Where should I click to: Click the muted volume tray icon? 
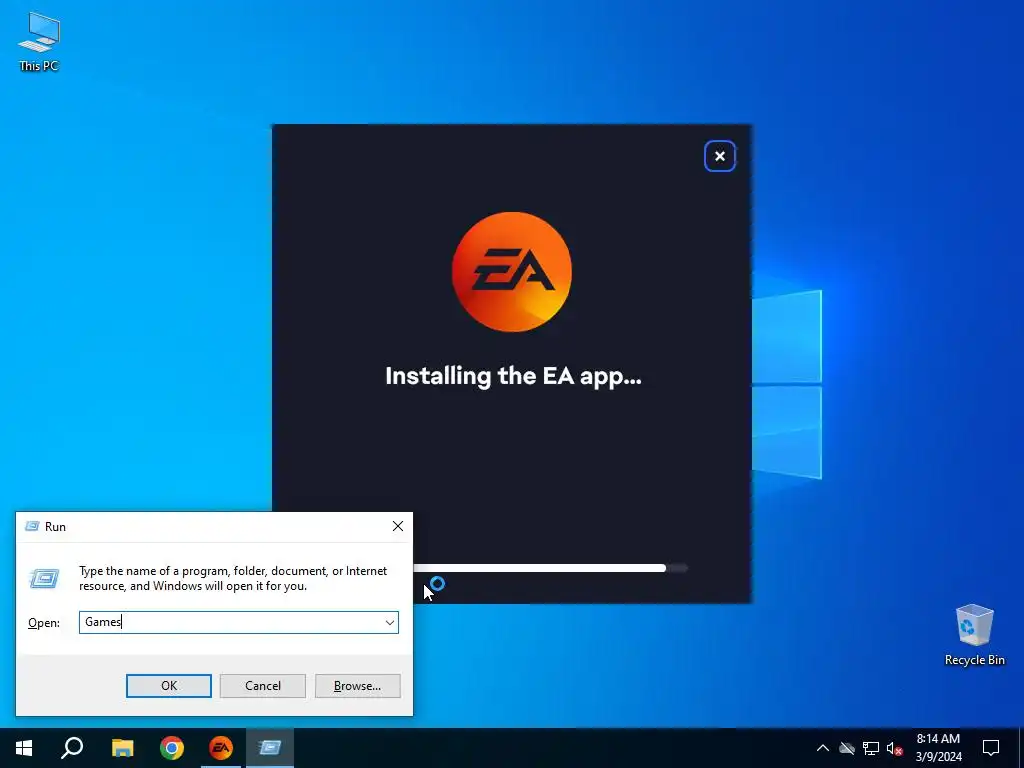click(x=895, y=748)
